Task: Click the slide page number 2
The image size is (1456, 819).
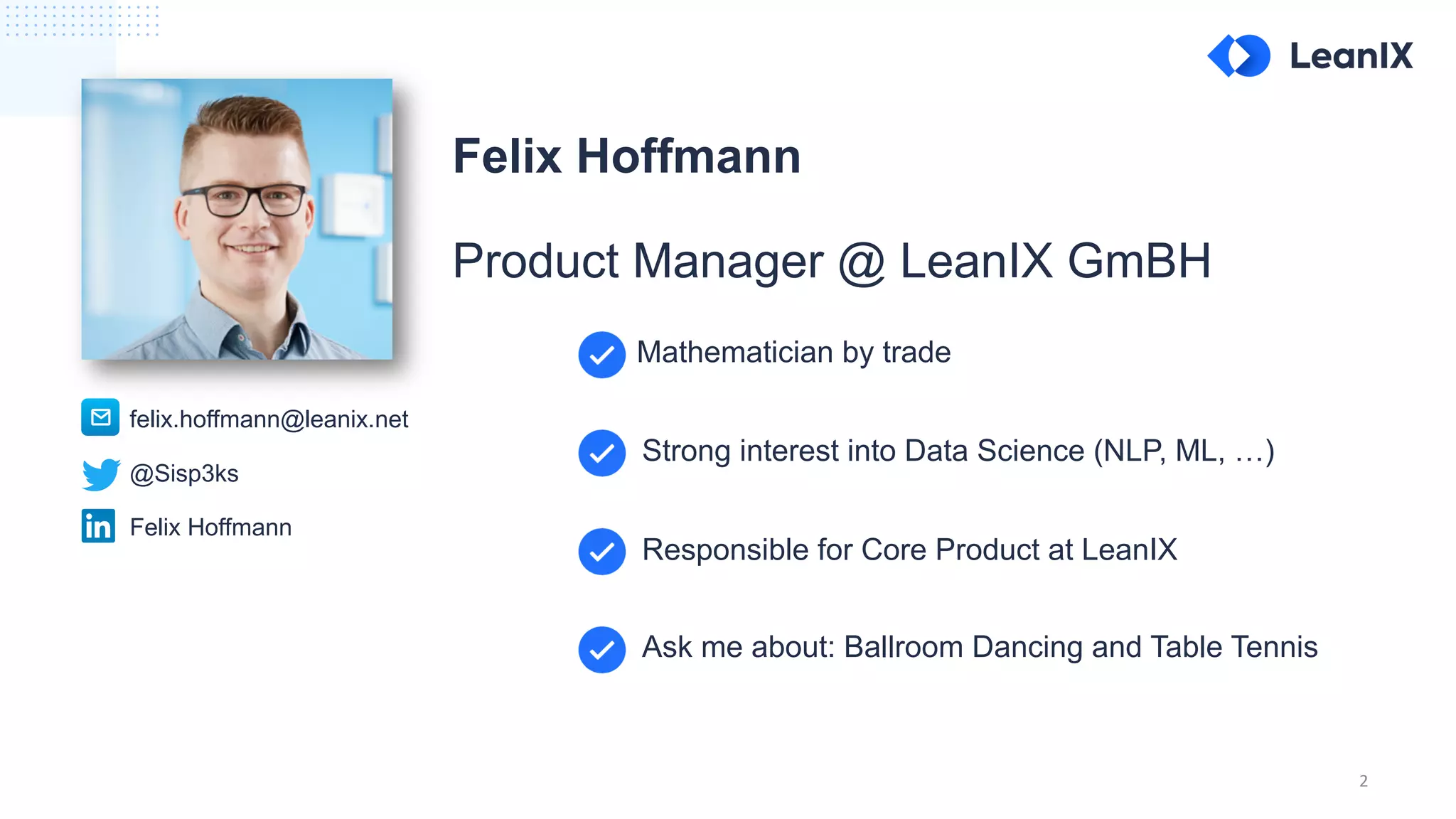Action: 1363,781
